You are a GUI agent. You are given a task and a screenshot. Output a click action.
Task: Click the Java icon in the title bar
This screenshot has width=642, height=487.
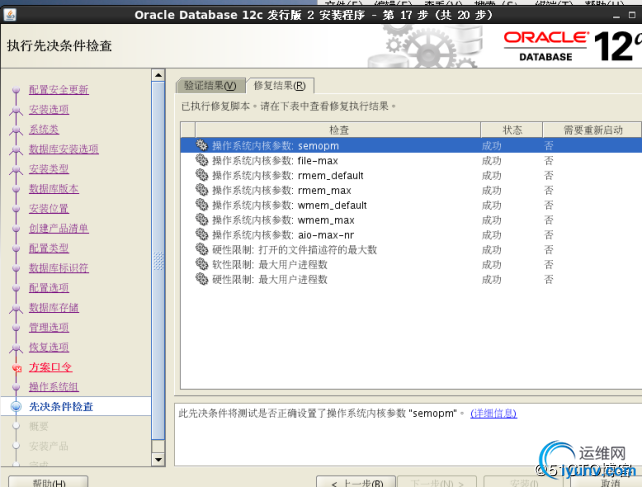click(x=10, y=15)
